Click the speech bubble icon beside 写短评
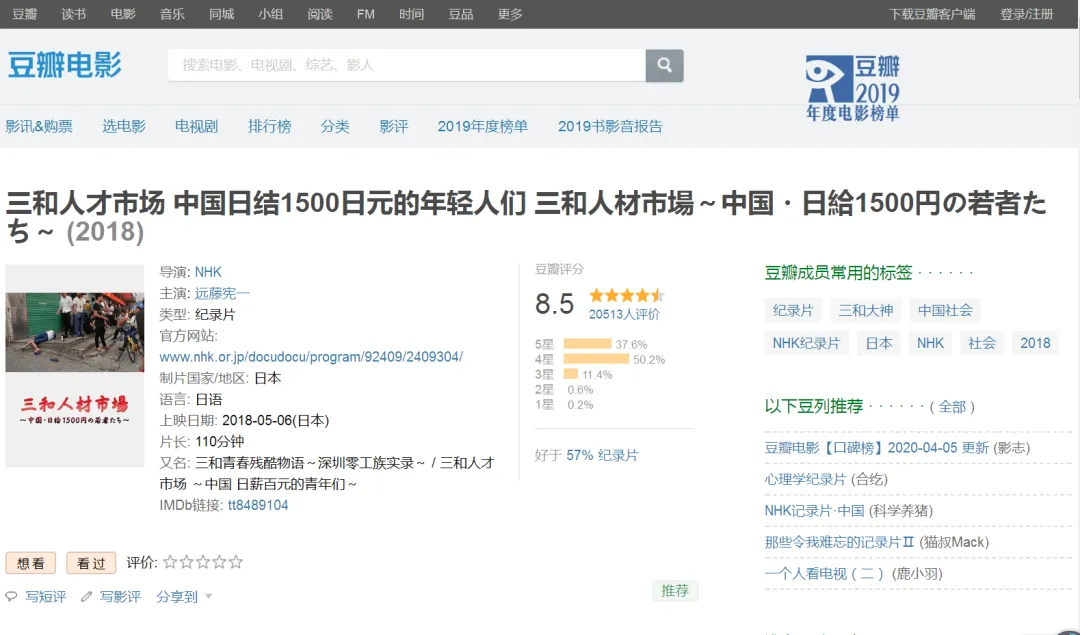1080x635 pixels. 11,596
